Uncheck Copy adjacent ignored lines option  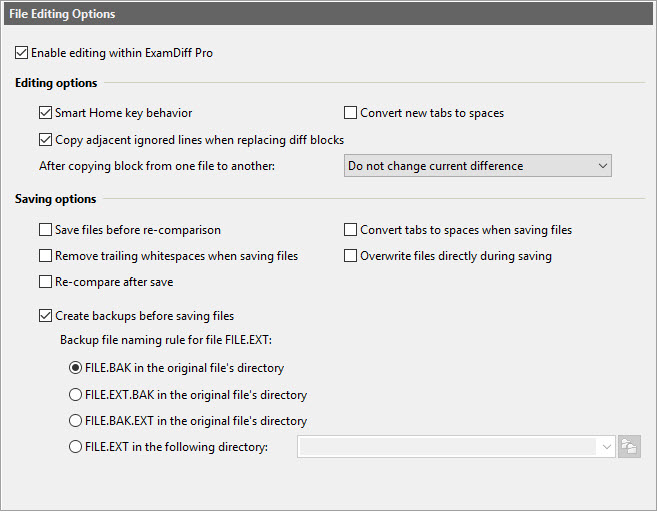pos(45,139)
